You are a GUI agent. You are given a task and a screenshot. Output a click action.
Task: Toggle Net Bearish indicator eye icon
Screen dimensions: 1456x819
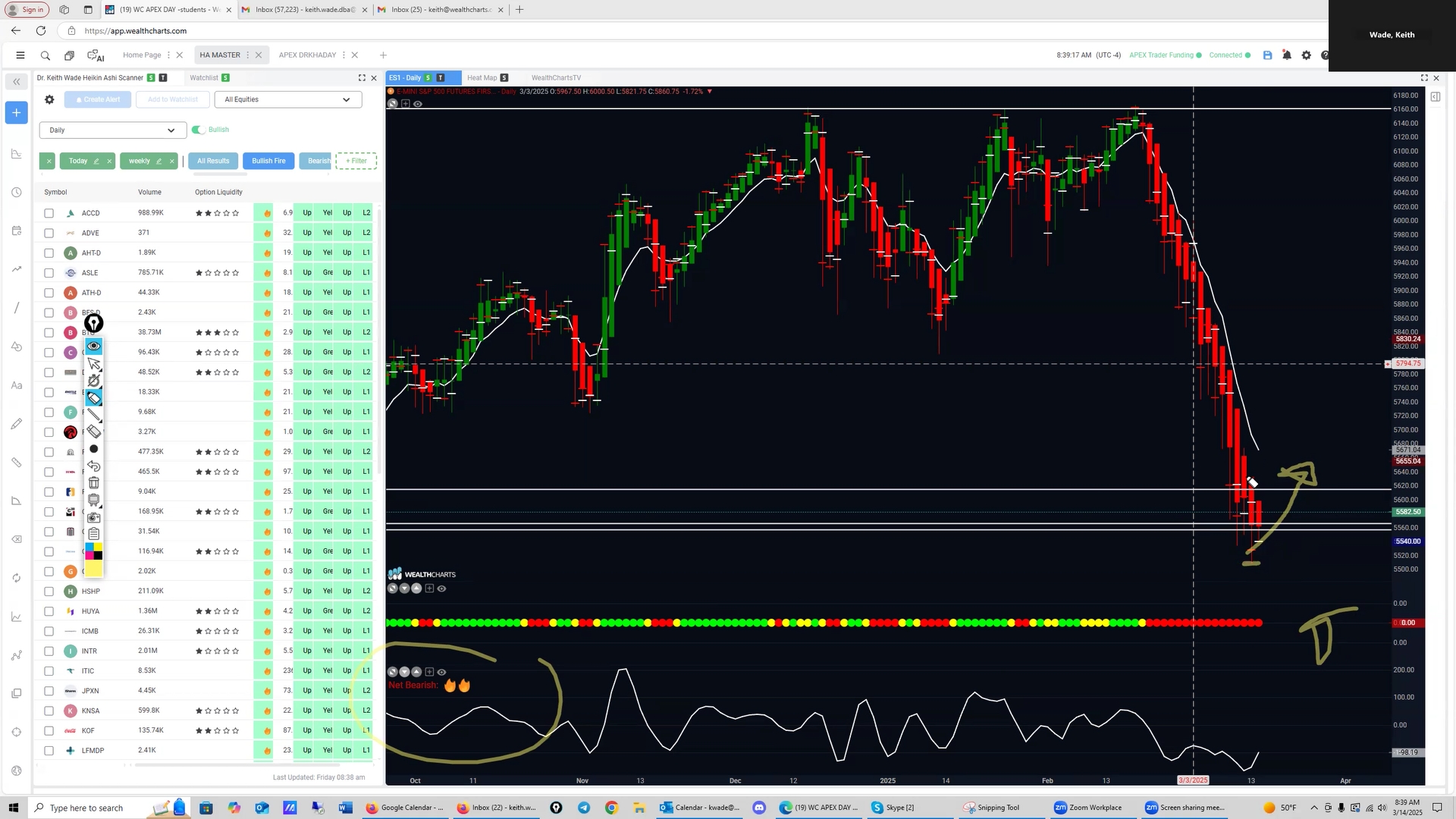(x=441, y=672)
